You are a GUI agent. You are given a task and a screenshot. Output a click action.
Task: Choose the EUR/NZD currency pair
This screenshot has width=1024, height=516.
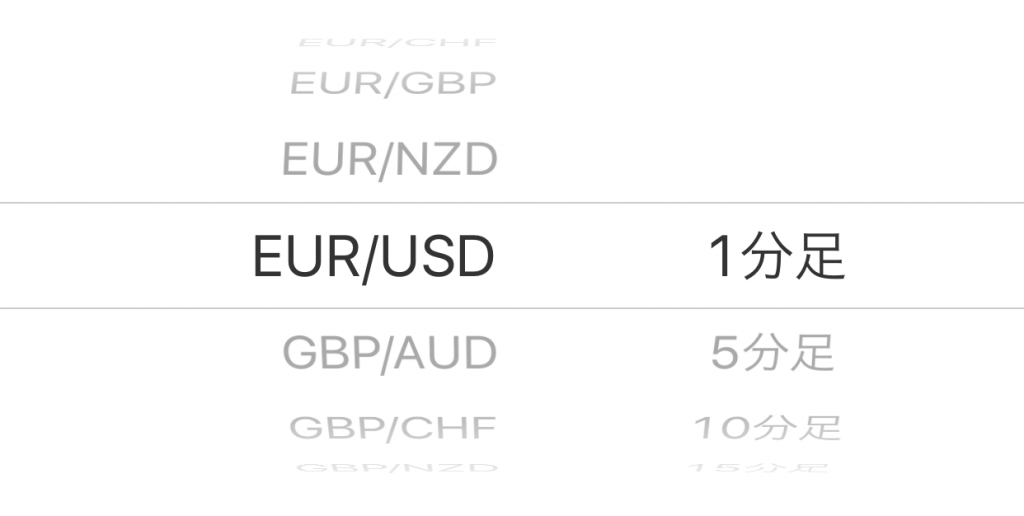tap(390, 160)
